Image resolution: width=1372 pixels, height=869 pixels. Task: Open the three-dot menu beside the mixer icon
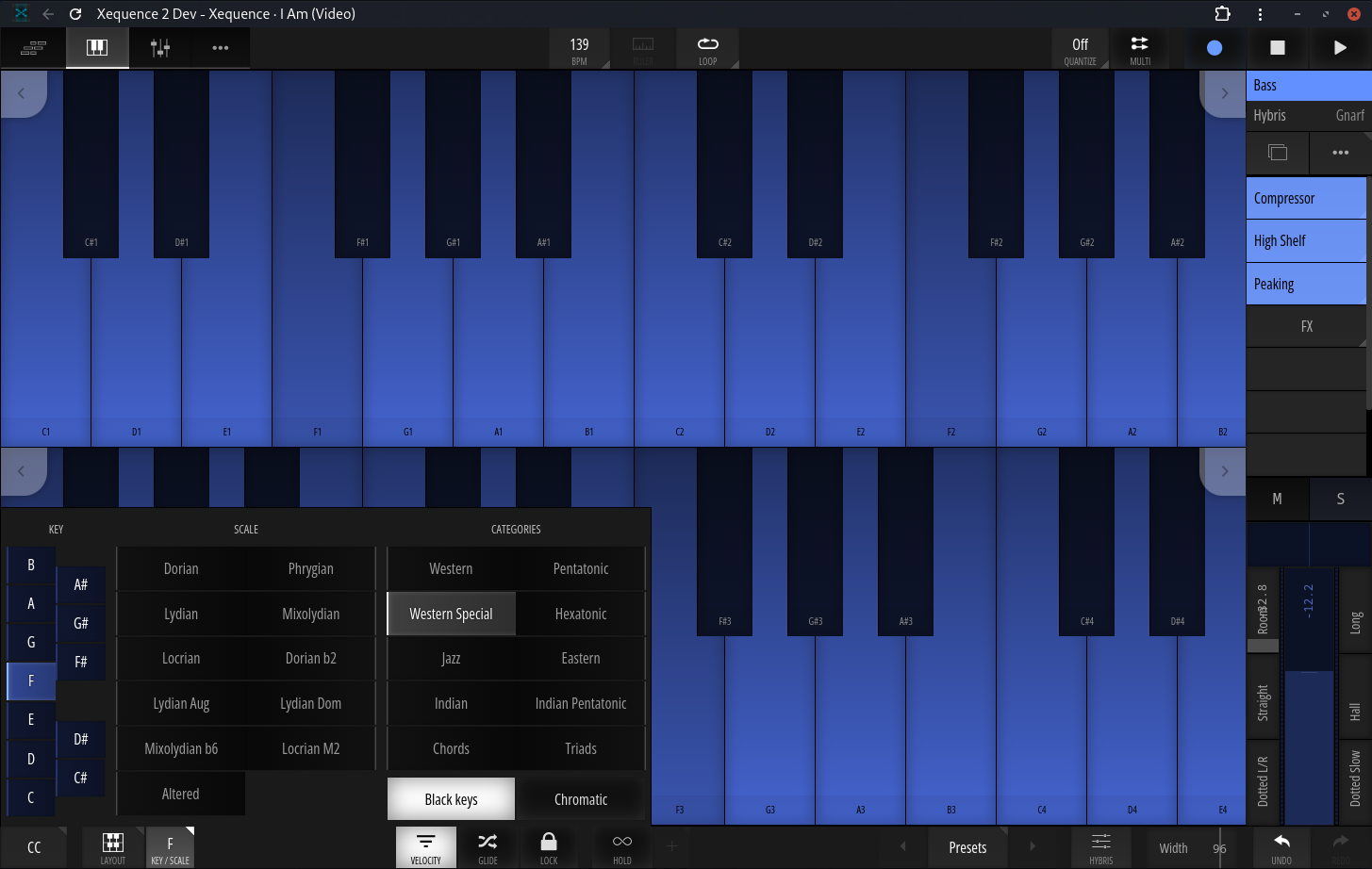click(x=221, y=48)
